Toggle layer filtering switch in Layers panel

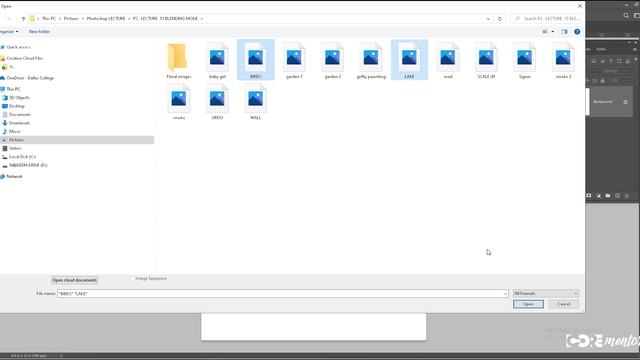(x=636, y=60)
